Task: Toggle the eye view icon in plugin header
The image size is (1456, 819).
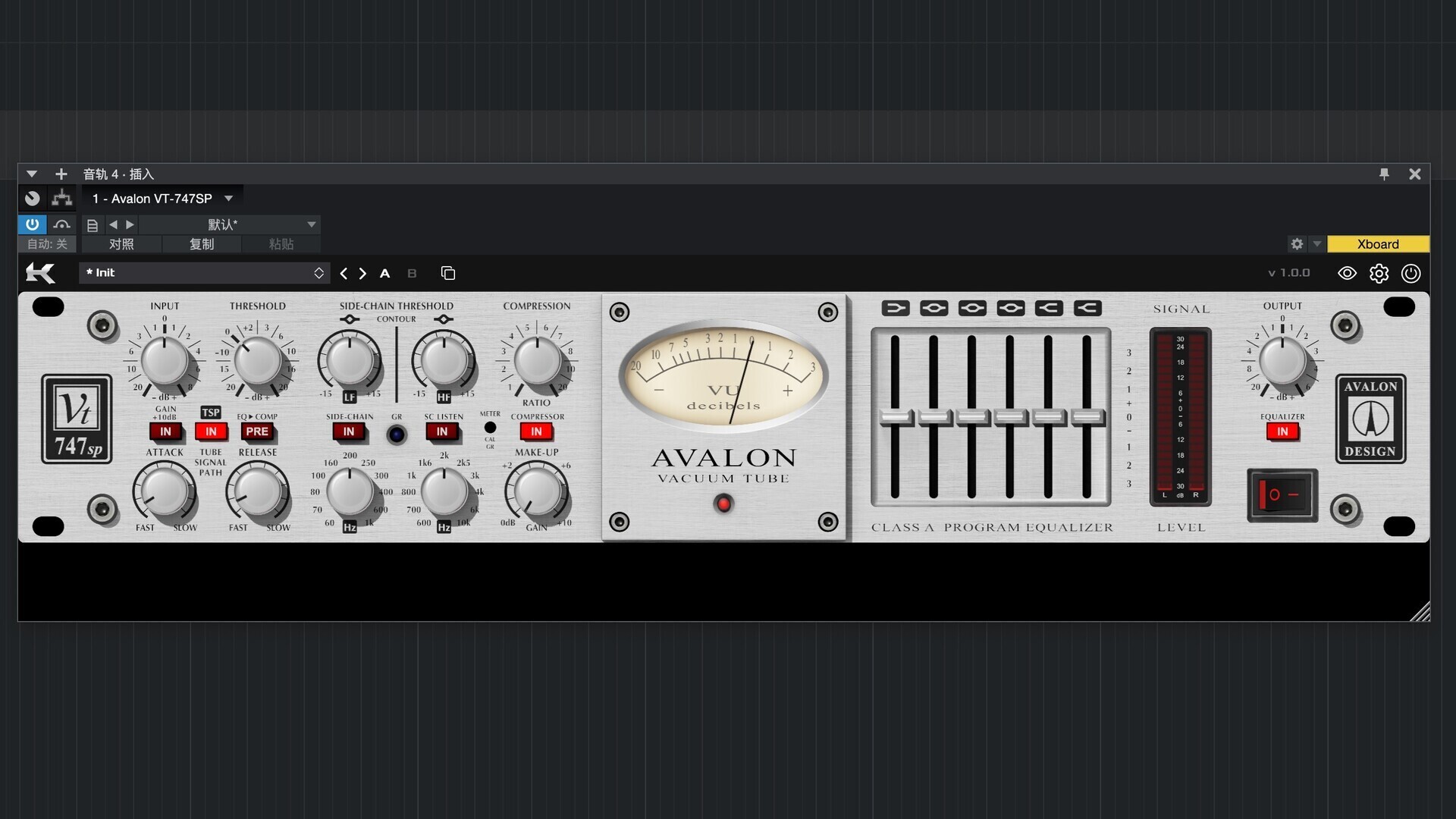Action: [x=1347, y=273]
